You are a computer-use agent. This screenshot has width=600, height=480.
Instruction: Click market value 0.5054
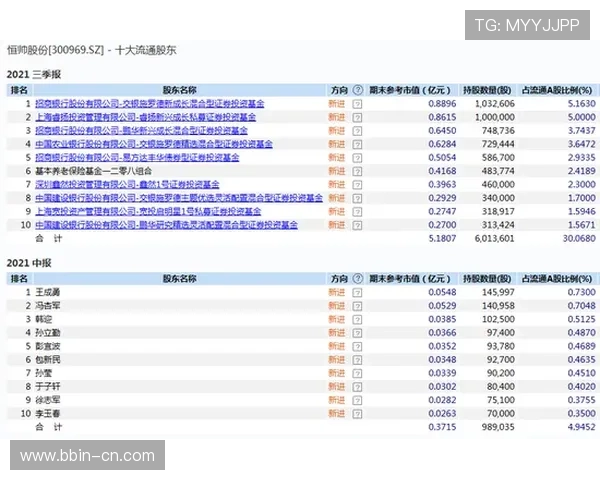[442, 157]
